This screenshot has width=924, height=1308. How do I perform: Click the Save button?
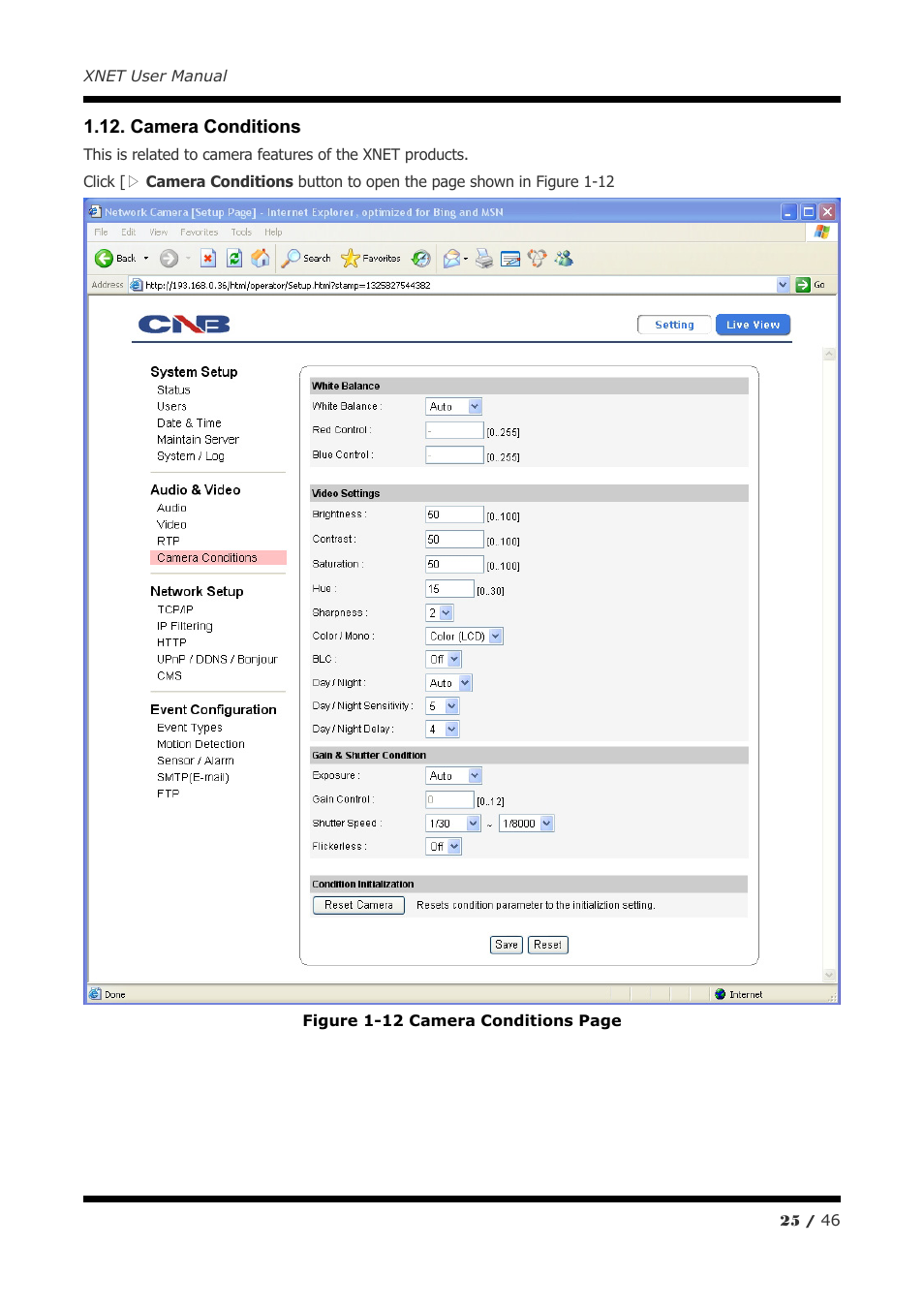[x=507, y=945]
